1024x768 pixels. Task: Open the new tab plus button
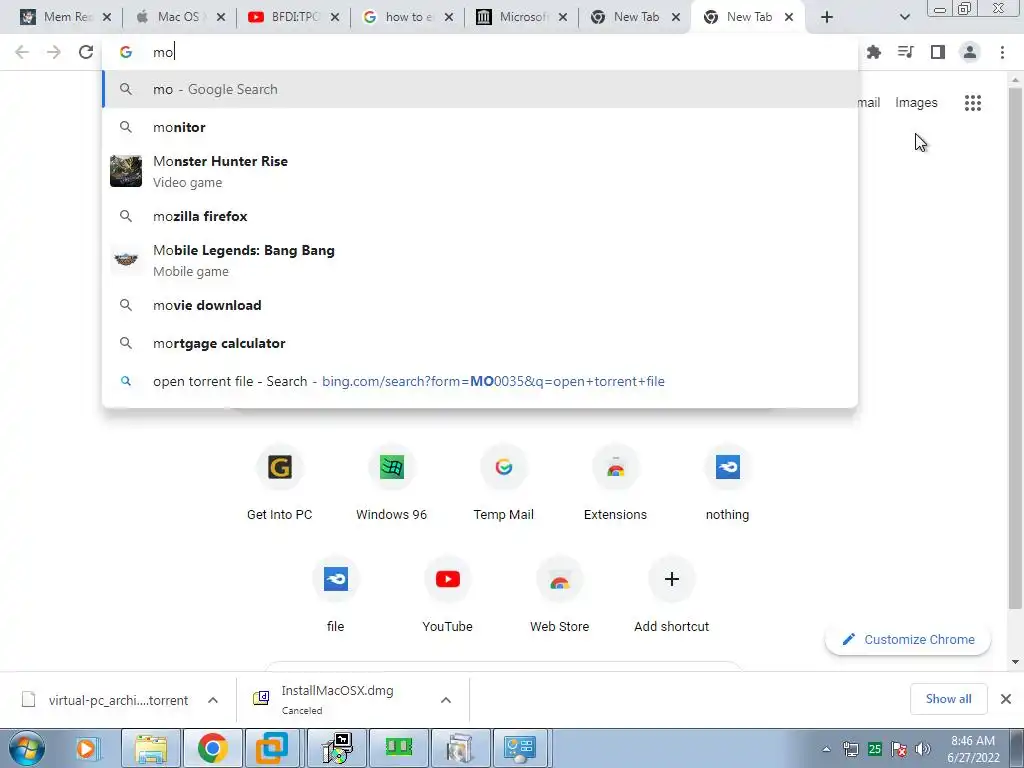827,18
